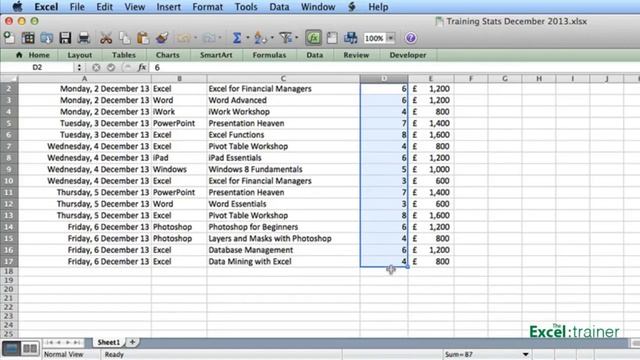Viewport: 640px width, 360px height.
Task: Open the Name Box stepper arrows
Action: 79,67
